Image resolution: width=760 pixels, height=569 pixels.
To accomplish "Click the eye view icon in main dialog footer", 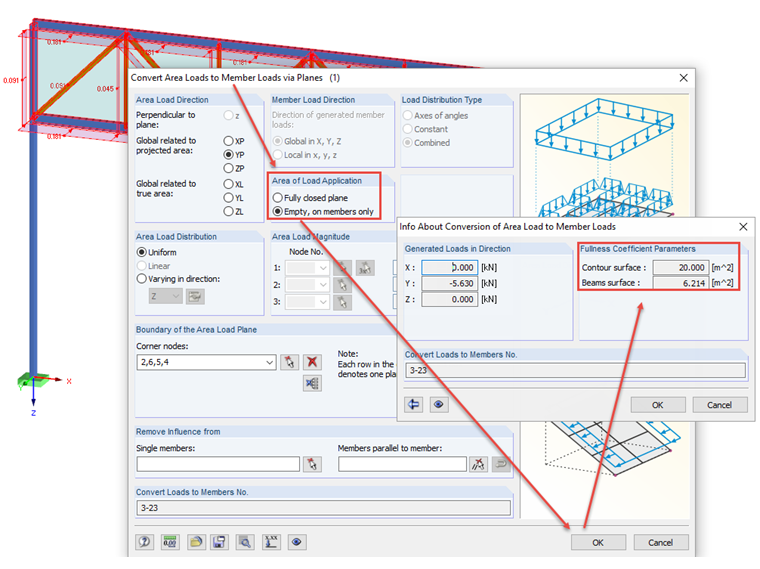I will coord(297,541).
